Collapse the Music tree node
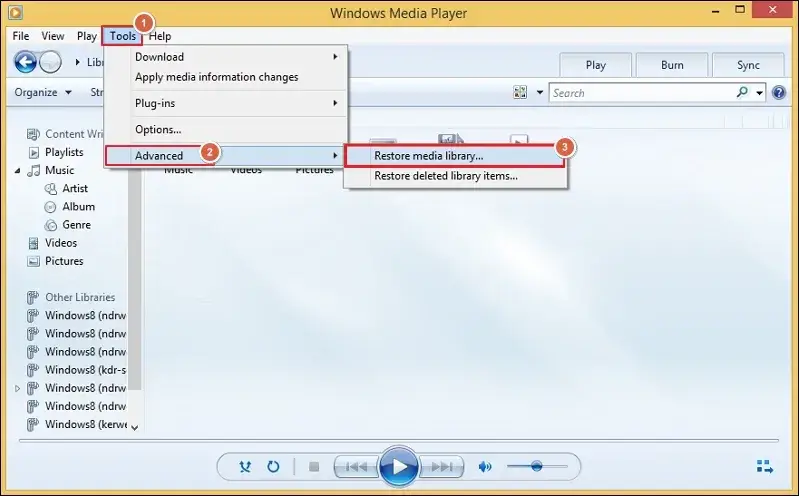Viewport: 799px width, 496px height. 17,171
